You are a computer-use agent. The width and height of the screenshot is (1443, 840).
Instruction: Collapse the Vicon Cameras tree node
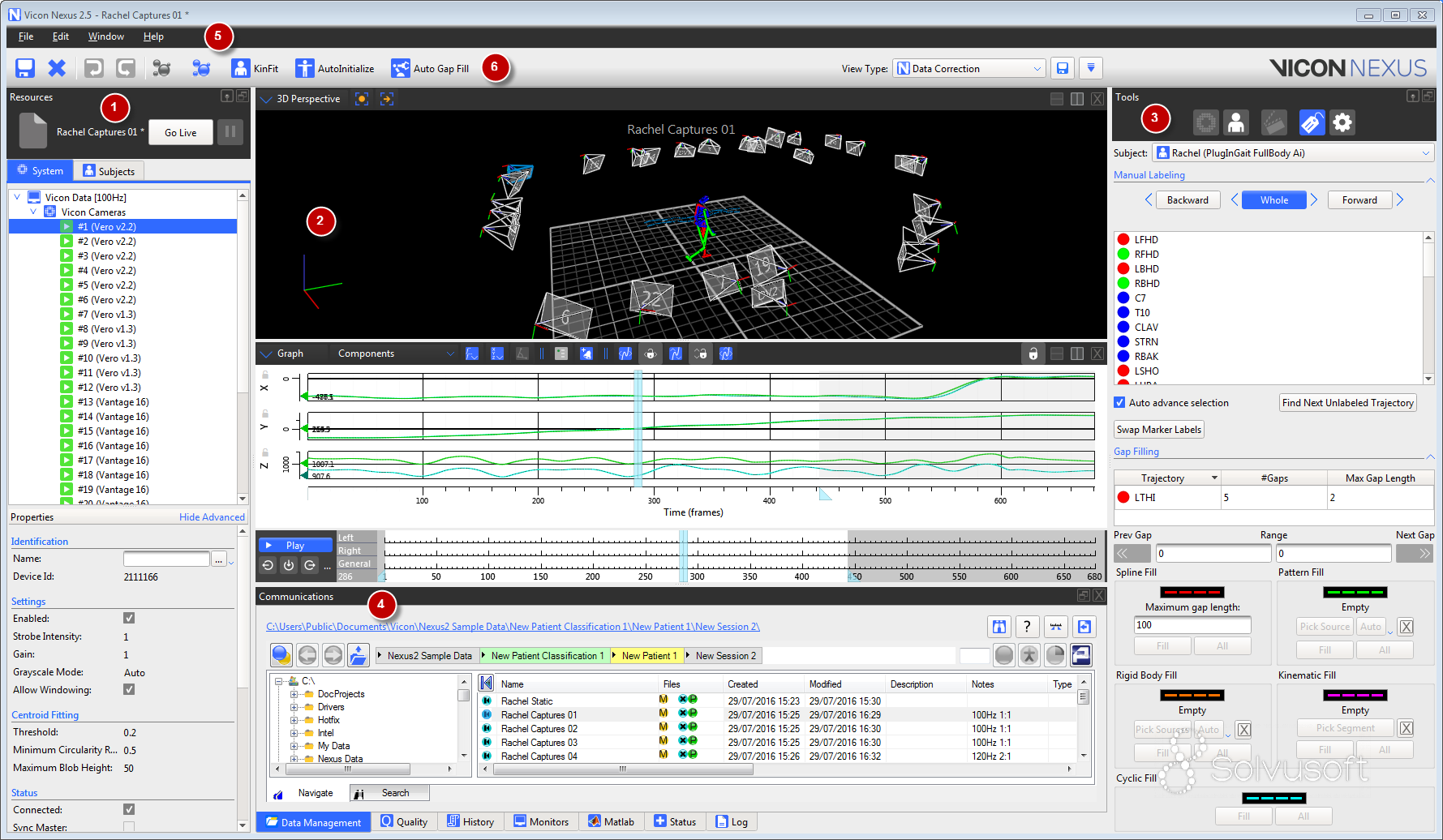click(33, 212)
